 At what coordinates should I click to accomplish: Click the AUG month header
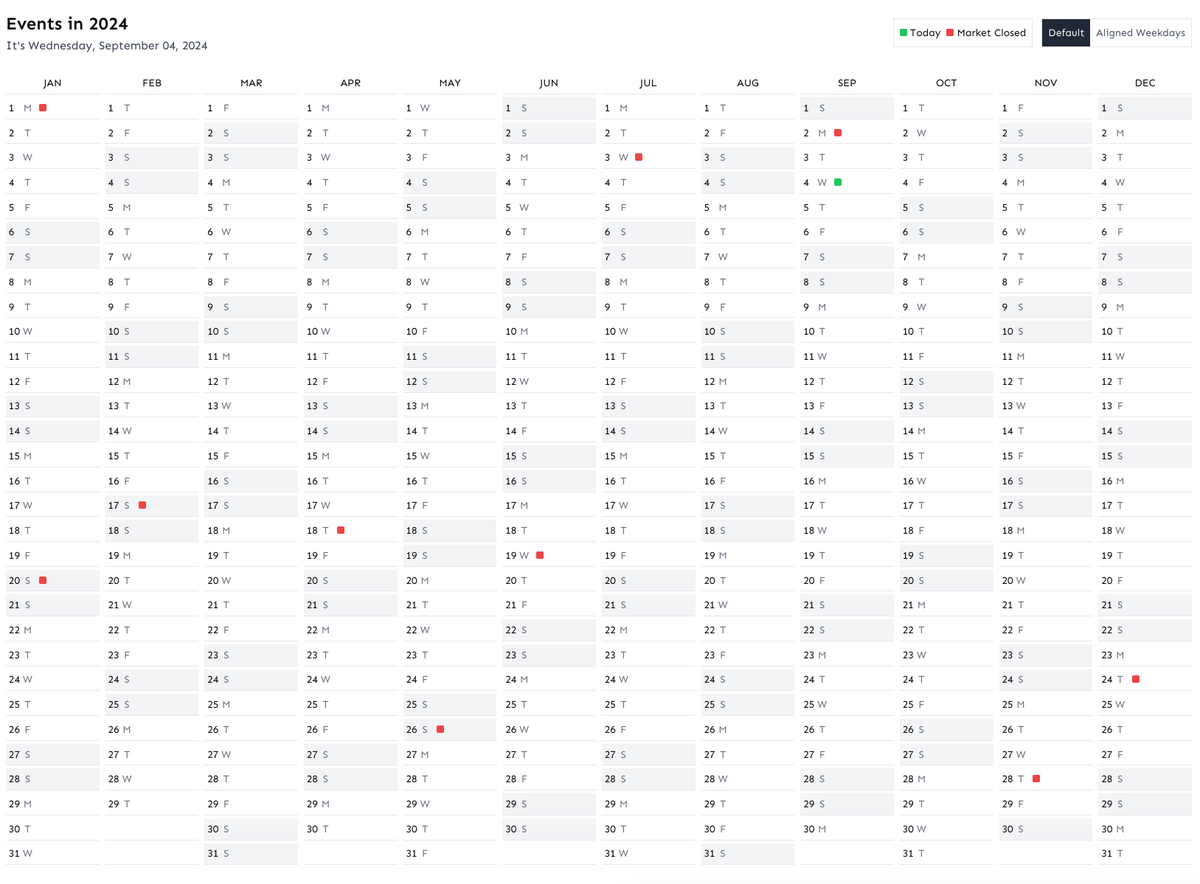point(748,83)
